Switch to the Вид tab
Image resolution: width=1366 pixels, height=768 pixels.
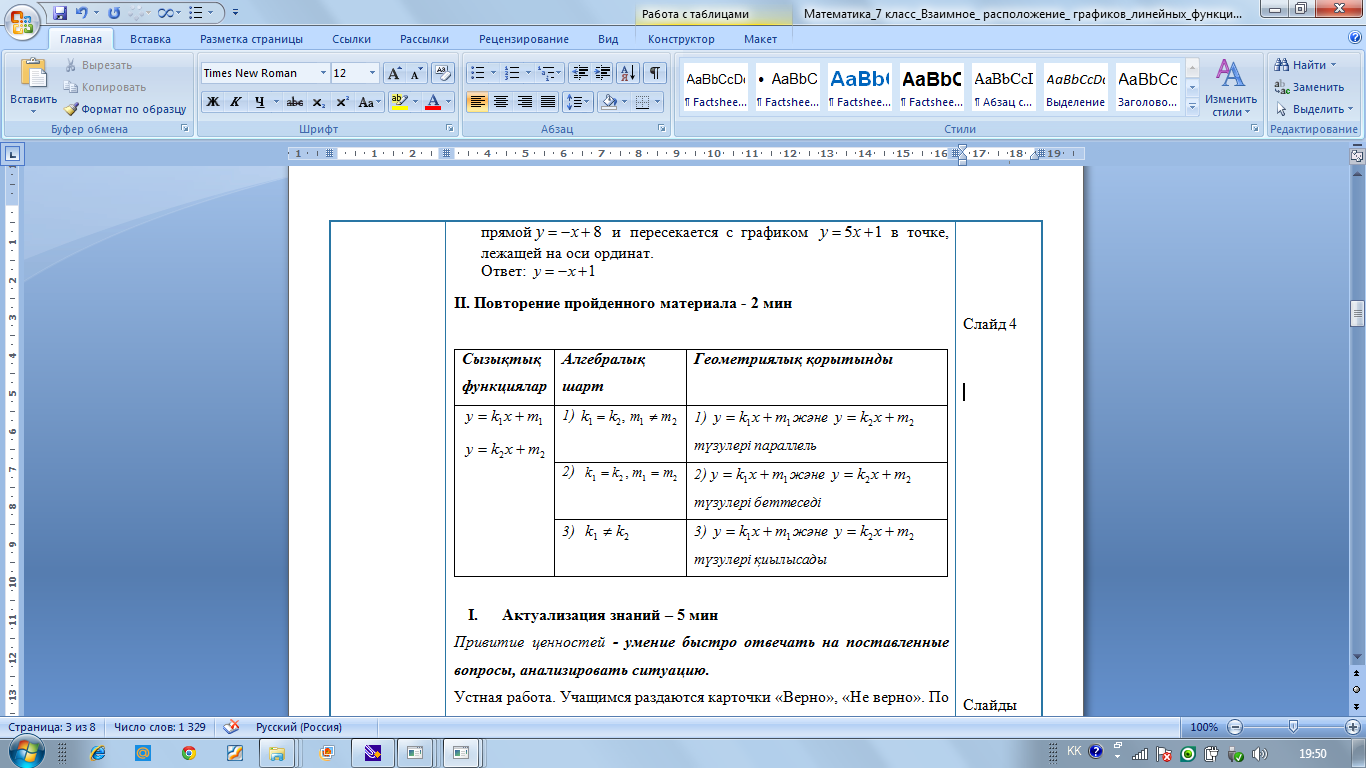point(608,39)
